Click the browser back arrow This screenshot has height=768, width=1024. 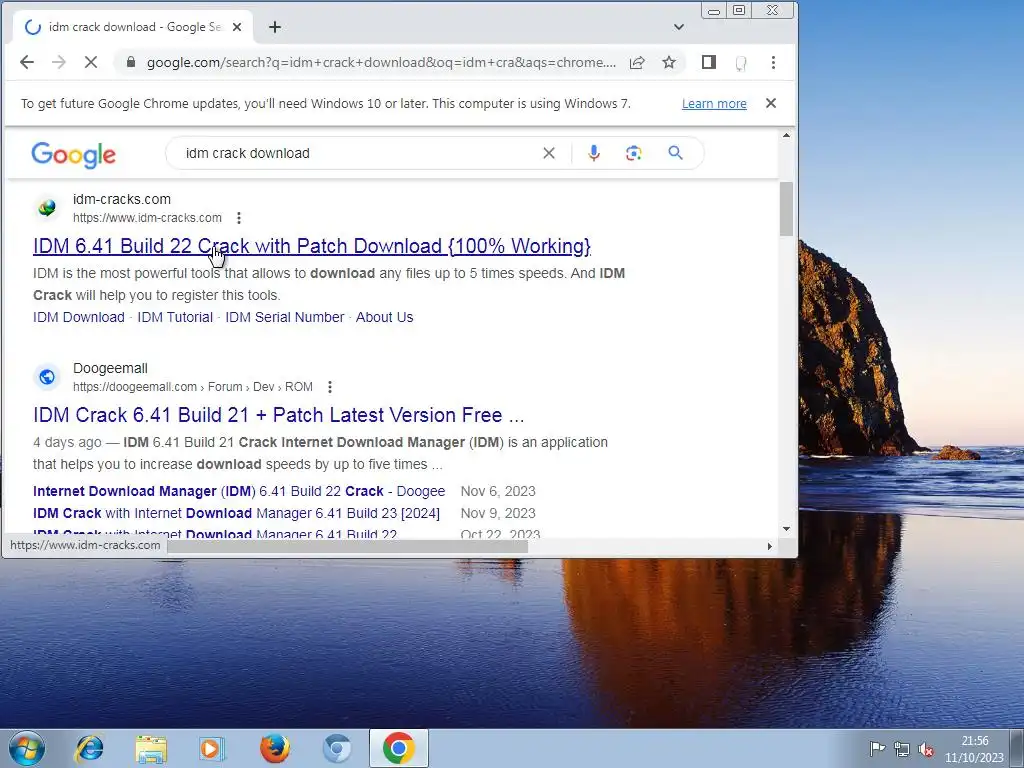[27, 62]
